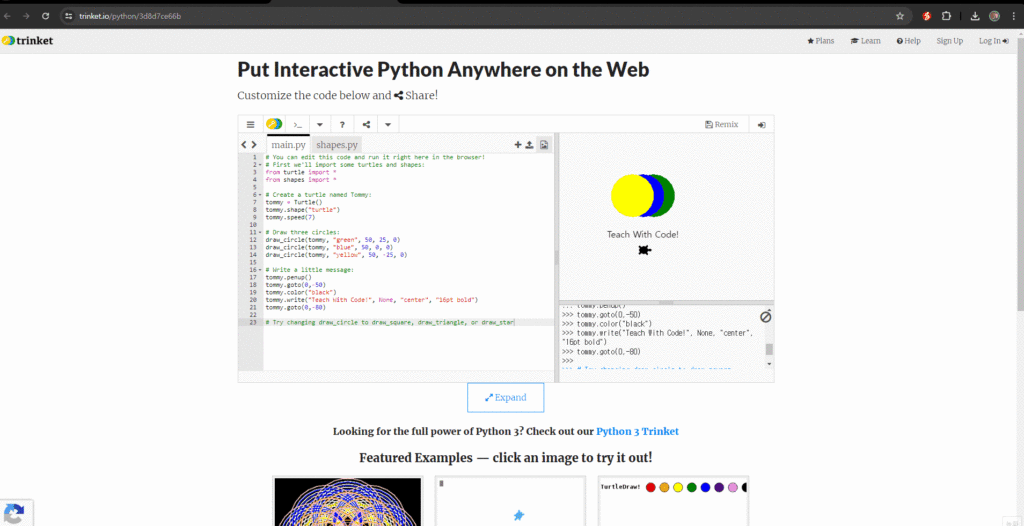Collapse code fold at line 11
This screenshot has height=526, width=1024.
[259, 232]
